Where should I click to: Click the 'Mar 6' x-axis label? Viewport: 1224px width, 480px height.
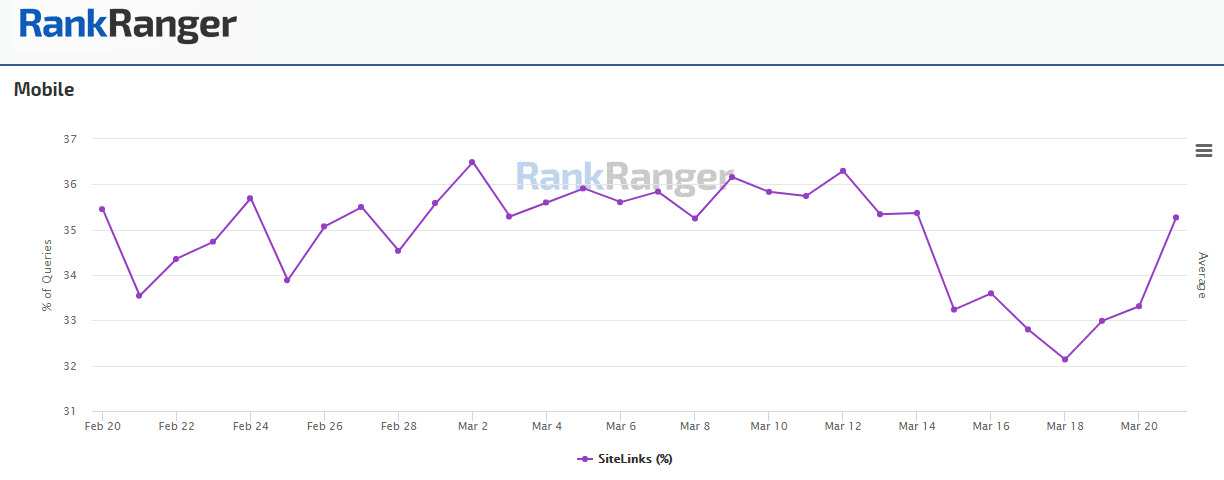[x=620, y=426]
